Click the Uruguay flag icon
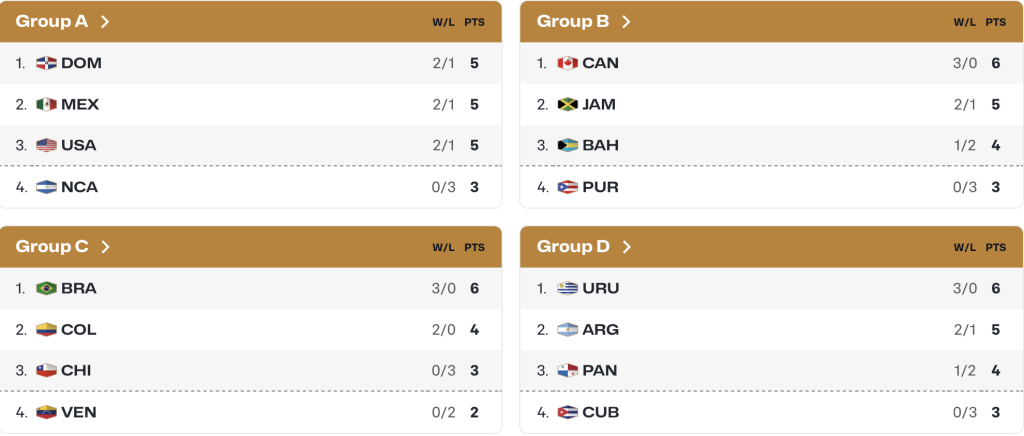The height and width of the screenshot is (436, 1024). 568,288
